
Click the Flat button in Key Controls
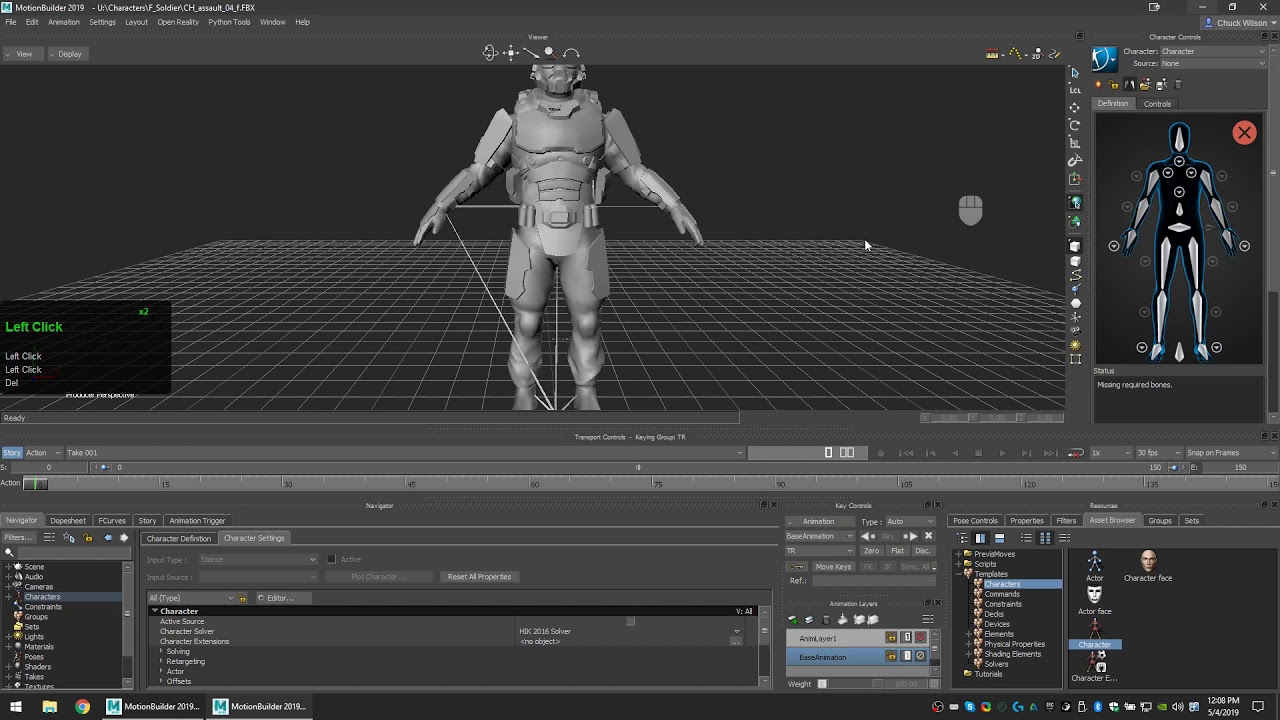tap(897, 551)
